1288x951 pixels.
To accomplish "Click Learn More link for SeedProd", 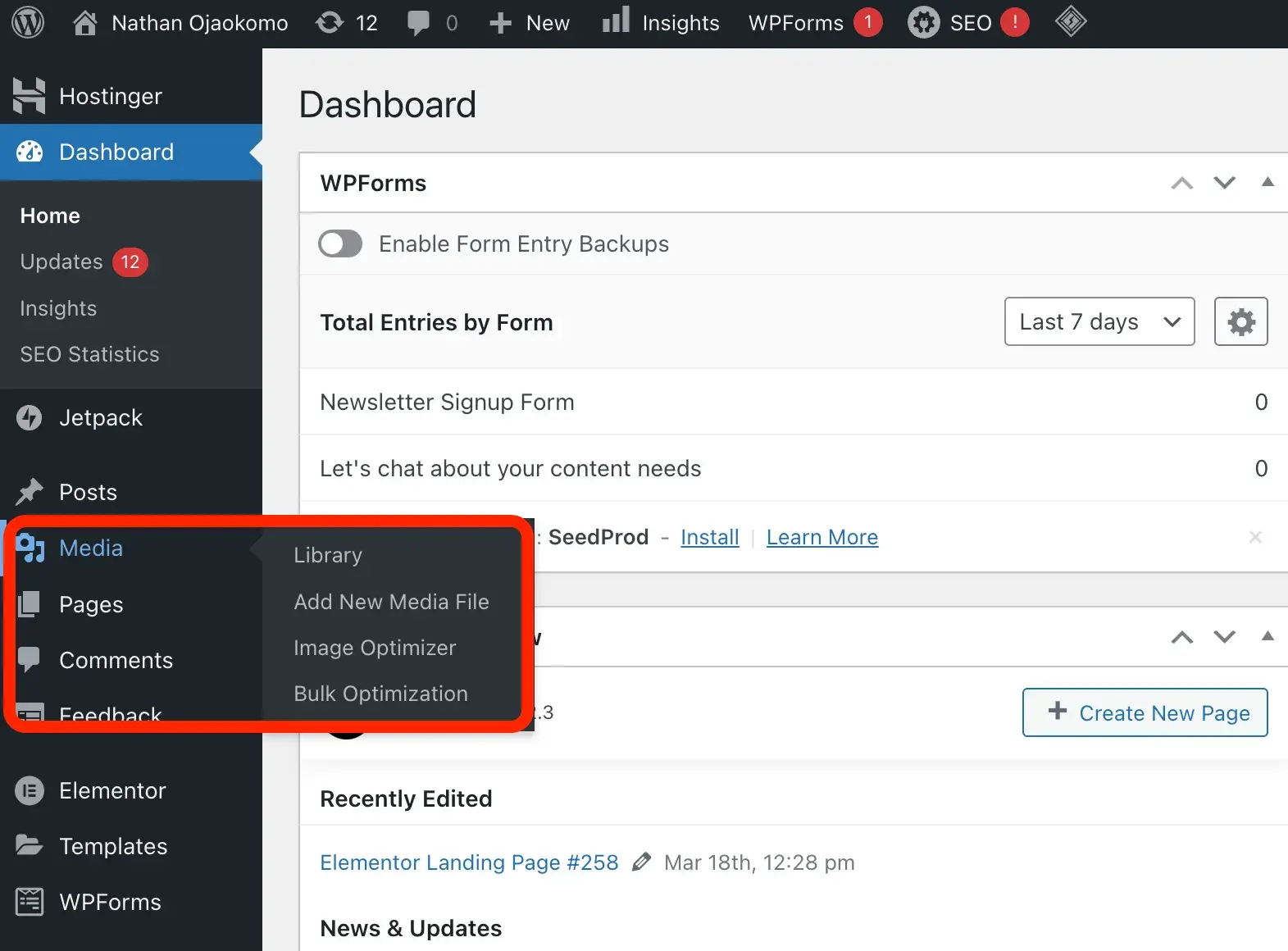I will point(822,537).
